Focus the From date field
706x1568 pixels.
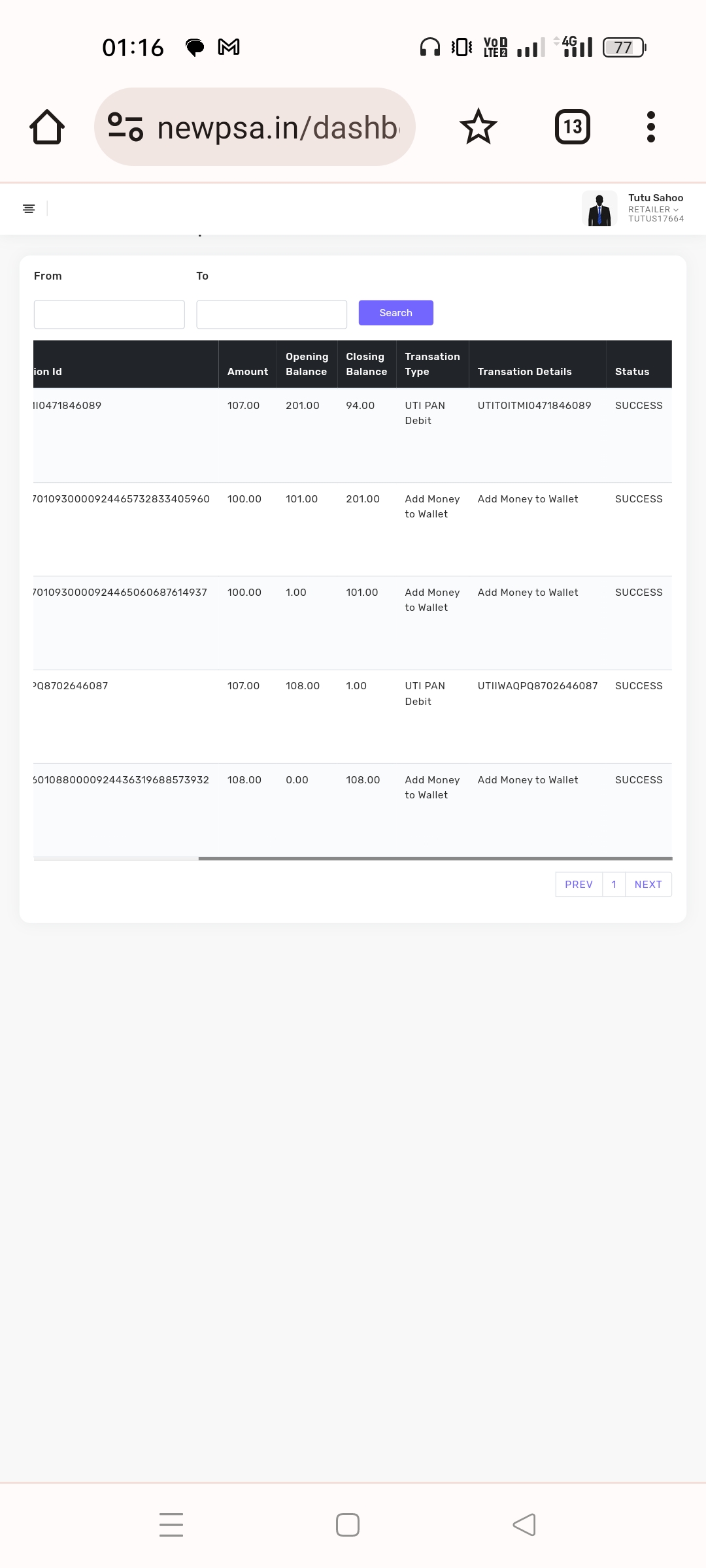click(109, 314)
